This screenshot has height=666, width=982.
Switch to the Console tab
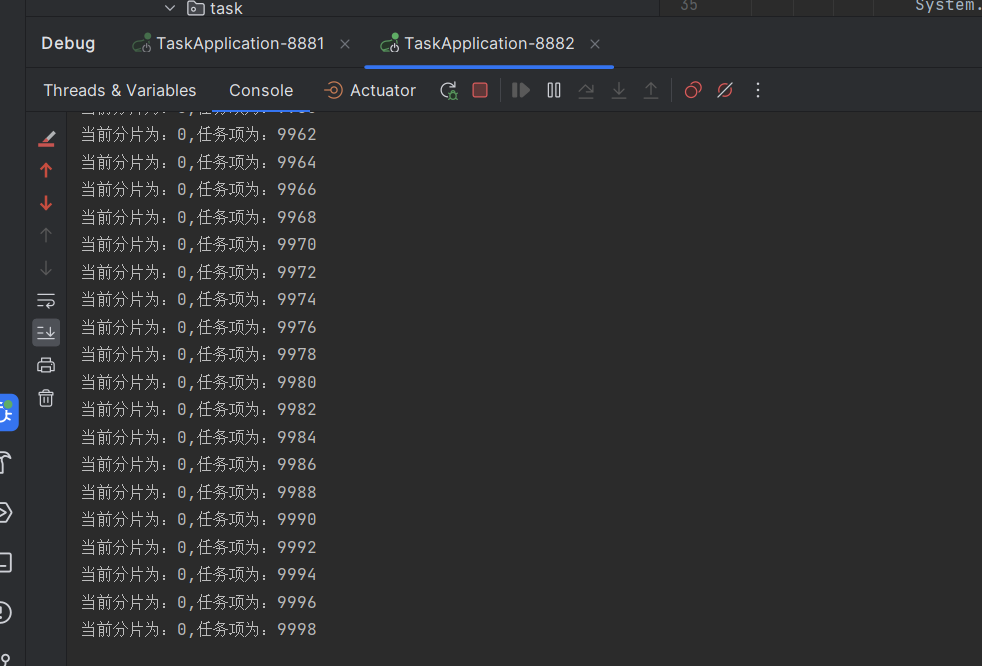pos(260,89)
